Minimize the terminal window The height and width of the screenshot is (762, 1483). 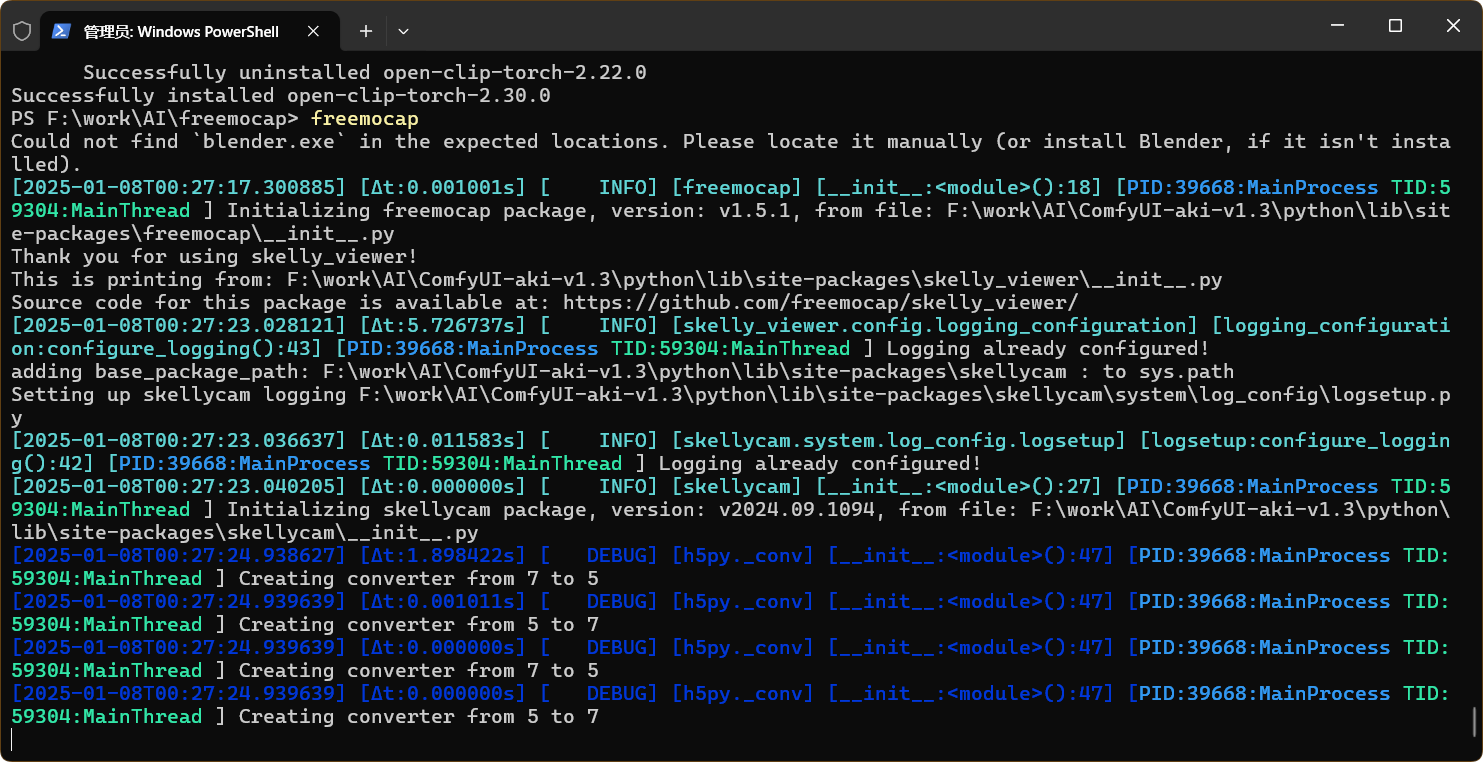[x=1335, y=26]
